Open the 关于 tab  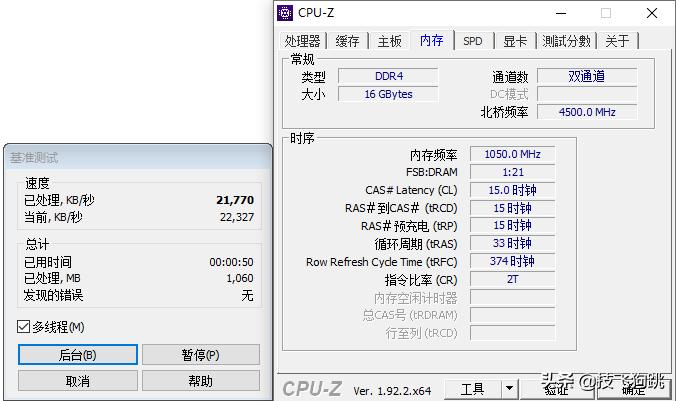coord(617,41)
